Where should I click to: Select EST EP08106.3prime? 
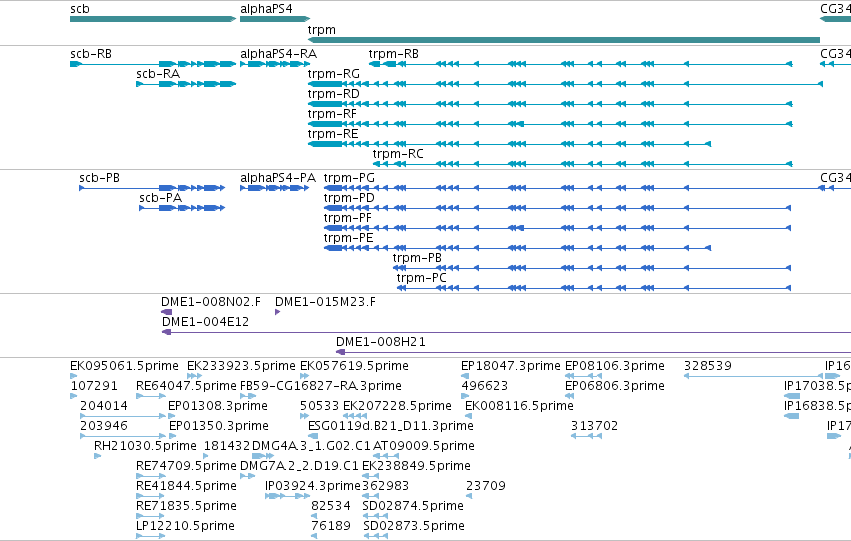(615, 366)
